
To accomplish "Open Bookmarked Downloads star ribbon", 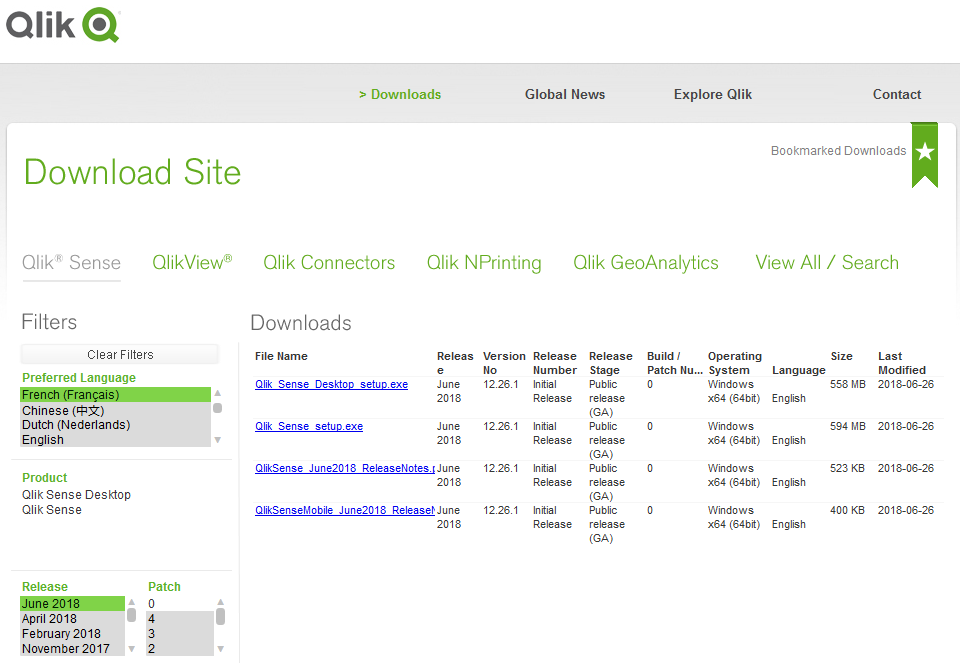I will click(924, 154).
